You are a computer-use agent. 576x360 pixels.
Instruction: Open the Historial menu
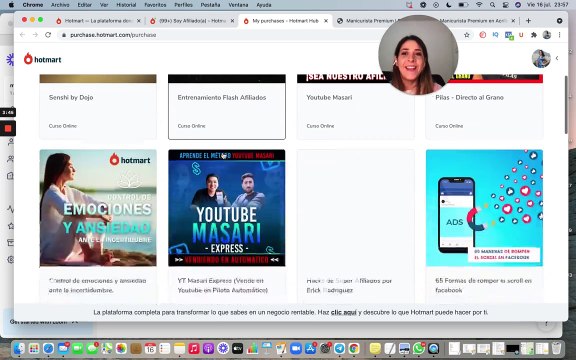[x=126, y=5]
